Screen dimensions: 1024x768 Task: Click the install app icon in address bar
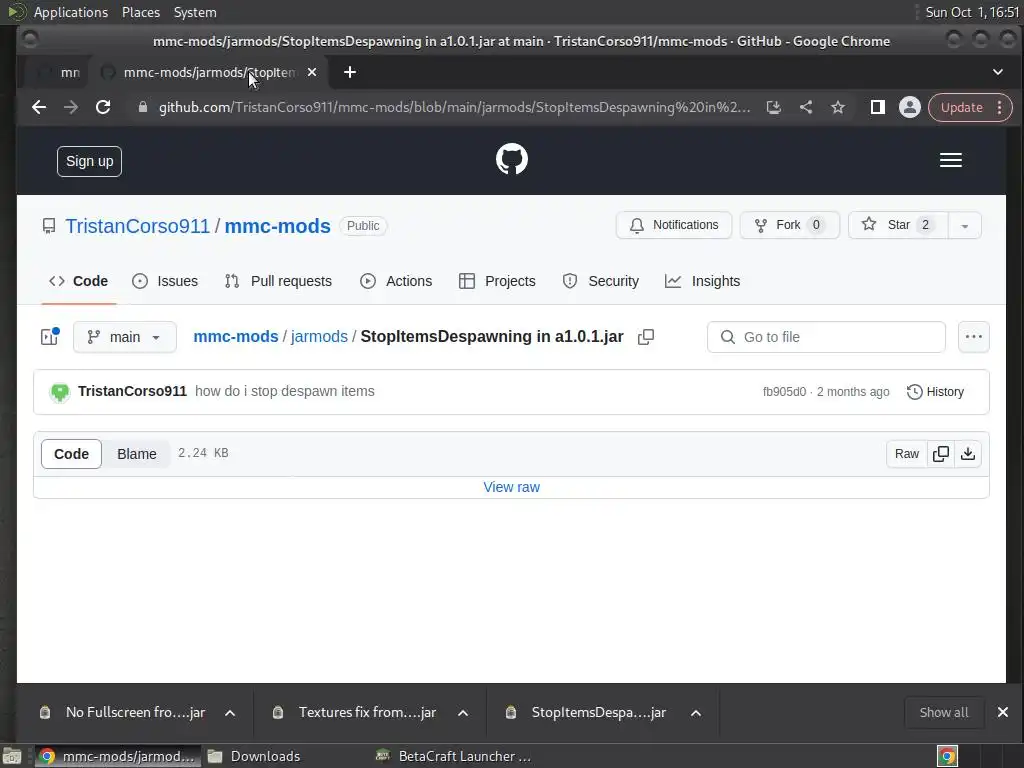774,107
